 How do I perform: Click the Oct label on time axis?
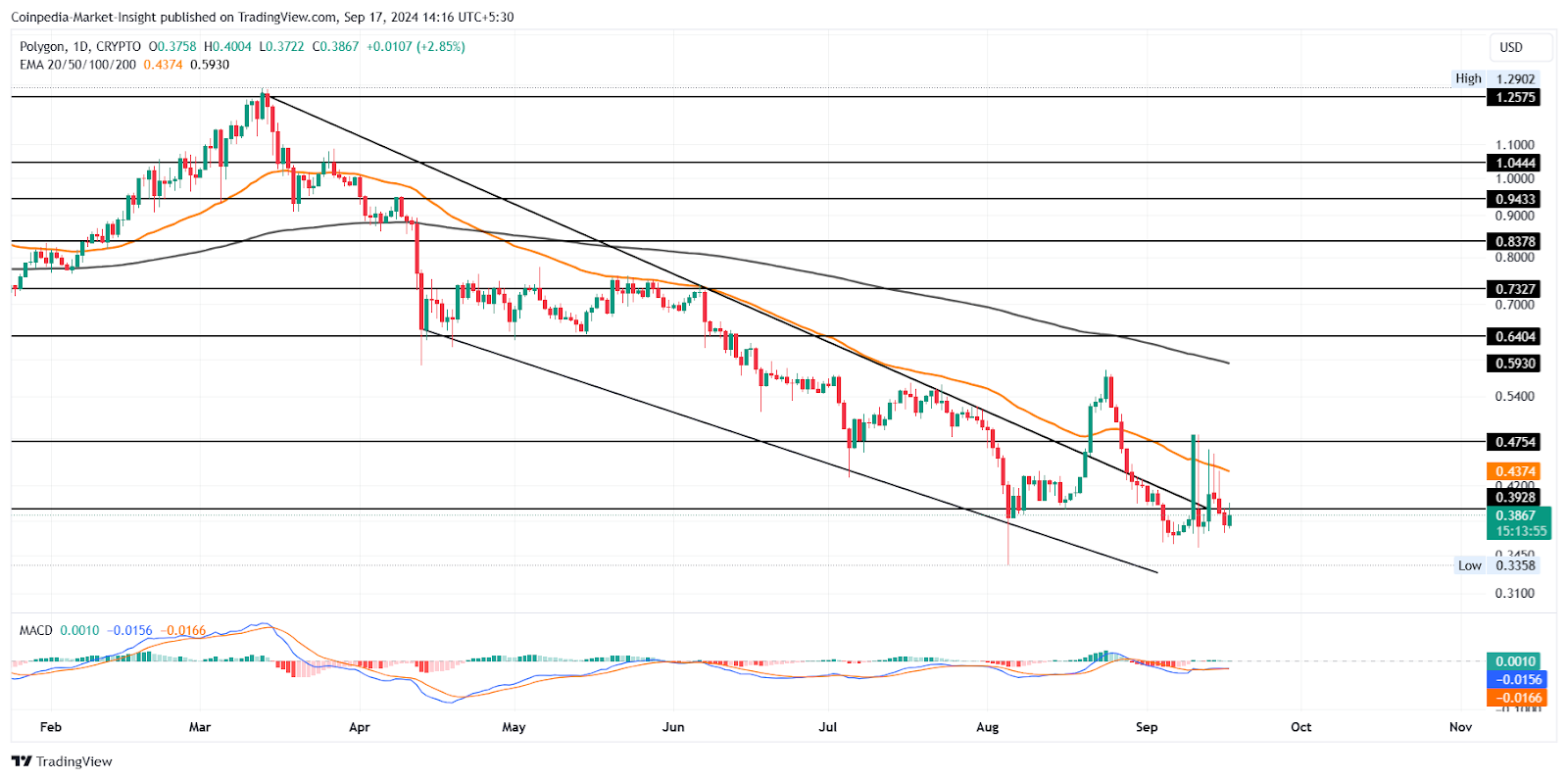[1301, 727]
